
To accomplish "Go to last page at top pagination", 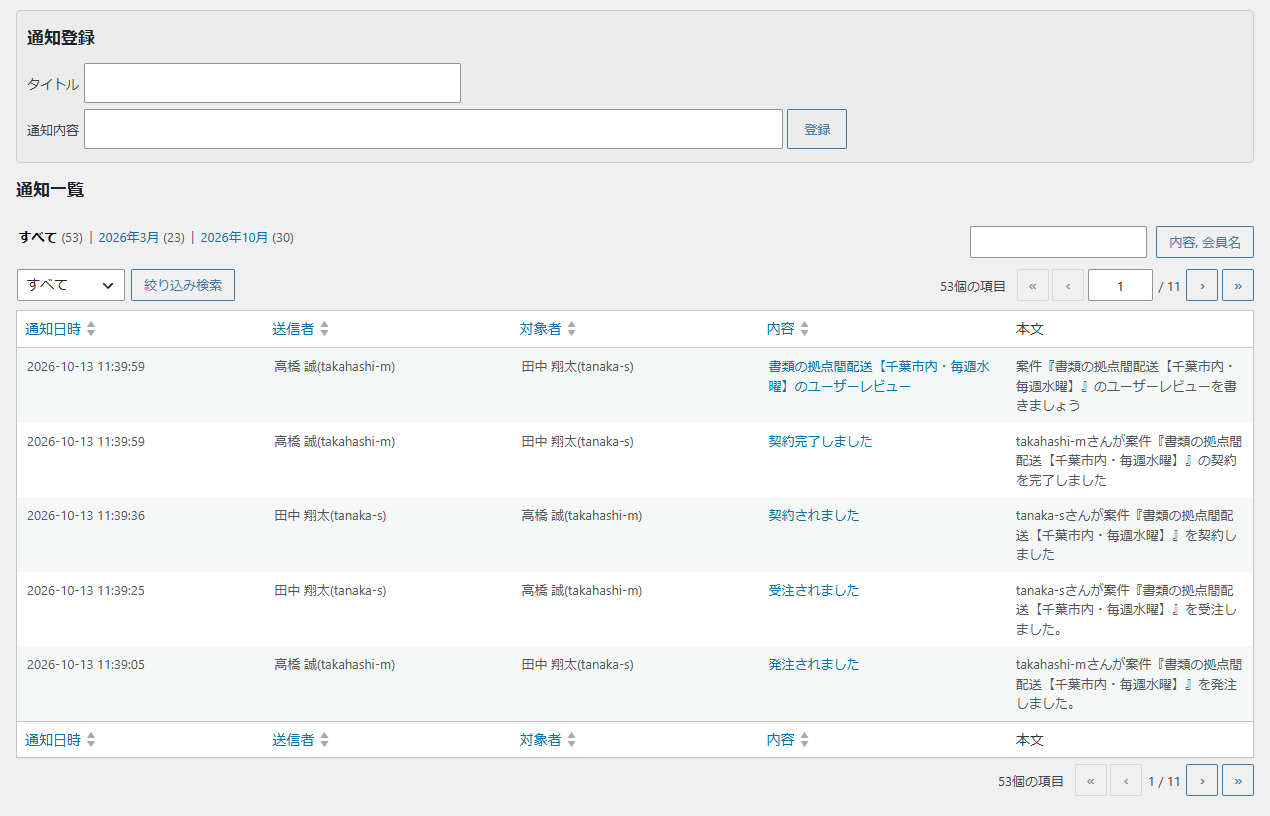I will 1238,285.
